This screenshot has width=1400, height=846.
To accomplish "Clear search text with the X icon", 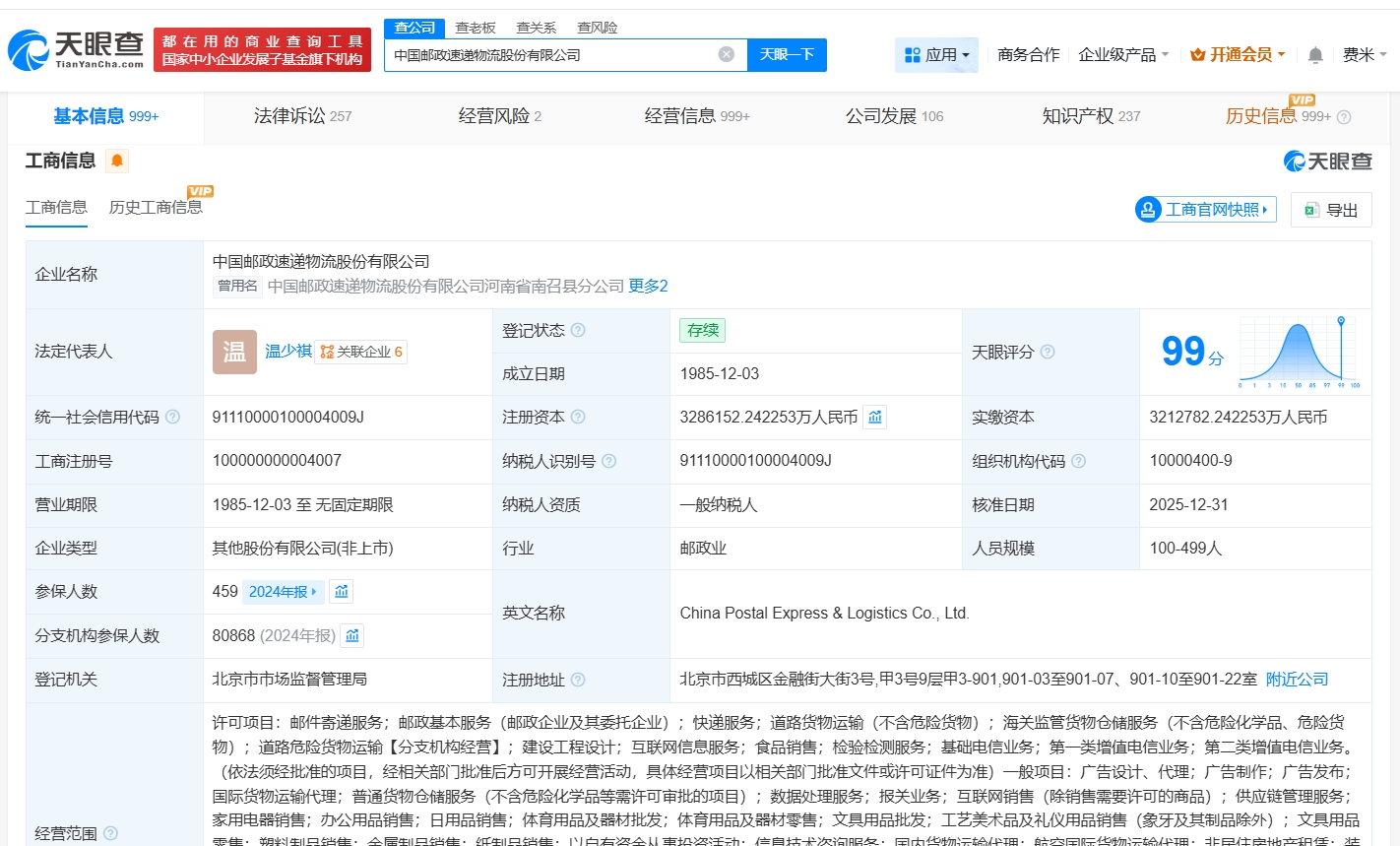I will click(727, 54).
